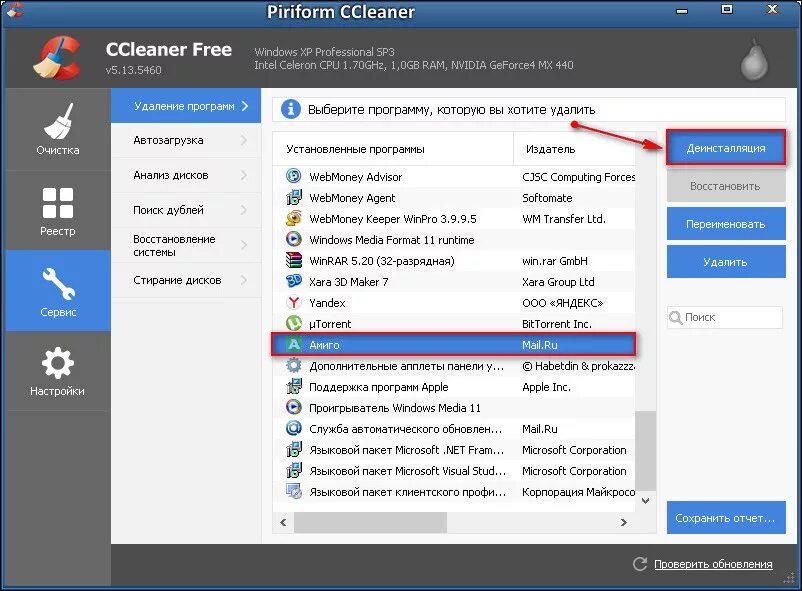Open Настройки settings section

pos(58,371)
